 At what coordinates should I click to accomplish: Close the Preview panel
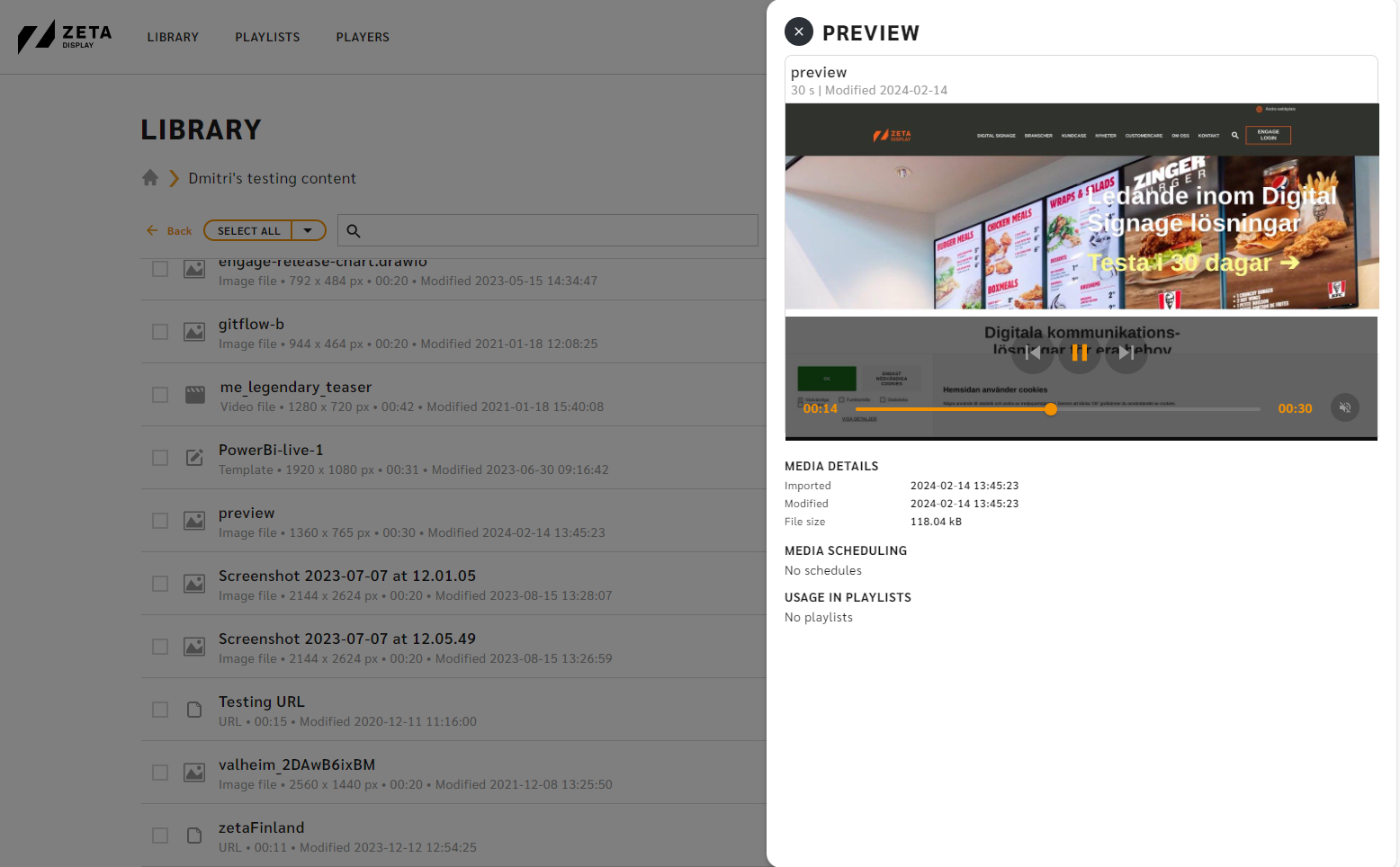(x=799, y=31)
